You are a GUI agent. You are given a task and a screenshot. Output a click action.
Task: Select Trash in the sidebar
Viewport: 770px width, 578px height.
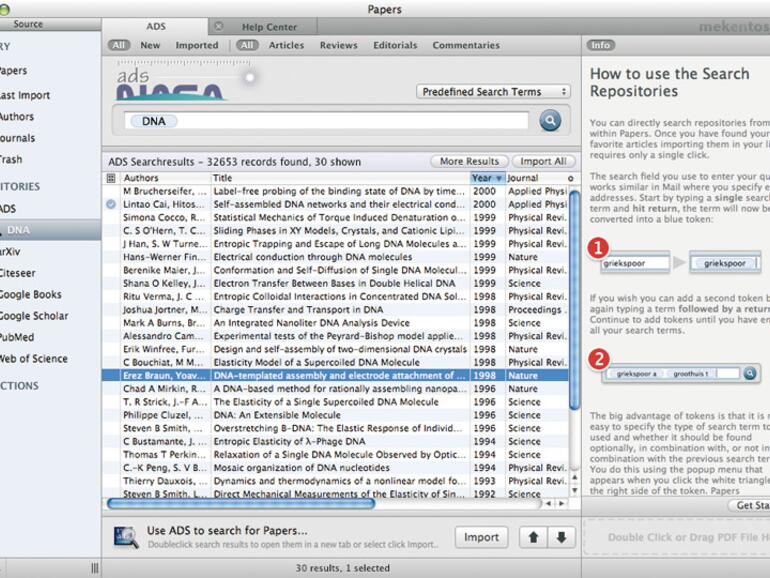coord(11,159)
